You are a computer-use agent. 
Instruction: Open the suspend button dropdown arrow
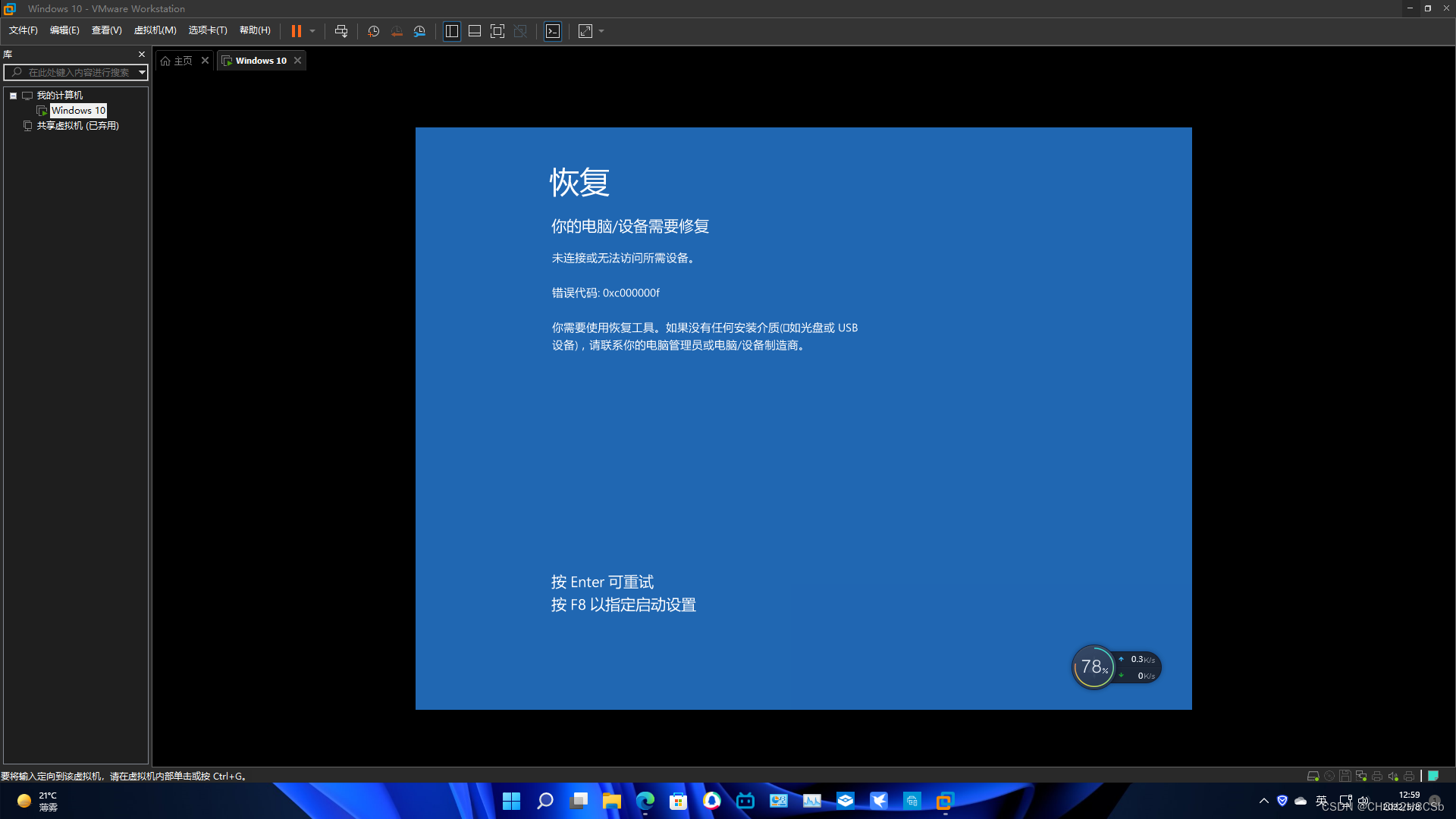click(x=312, y=31)
